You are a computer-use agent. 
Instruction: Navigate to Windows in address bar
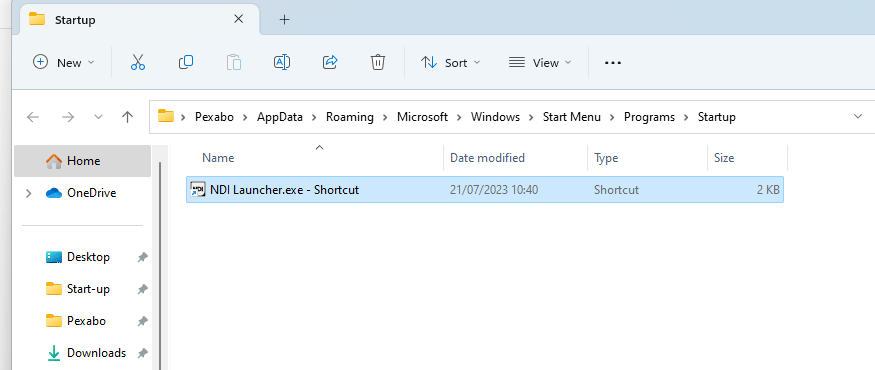click(x=496, y=117)
